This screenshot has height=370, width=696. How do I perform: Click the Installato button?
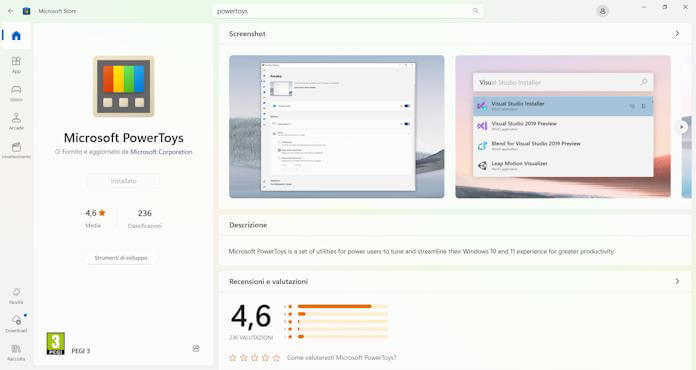[x=123, y=181]
